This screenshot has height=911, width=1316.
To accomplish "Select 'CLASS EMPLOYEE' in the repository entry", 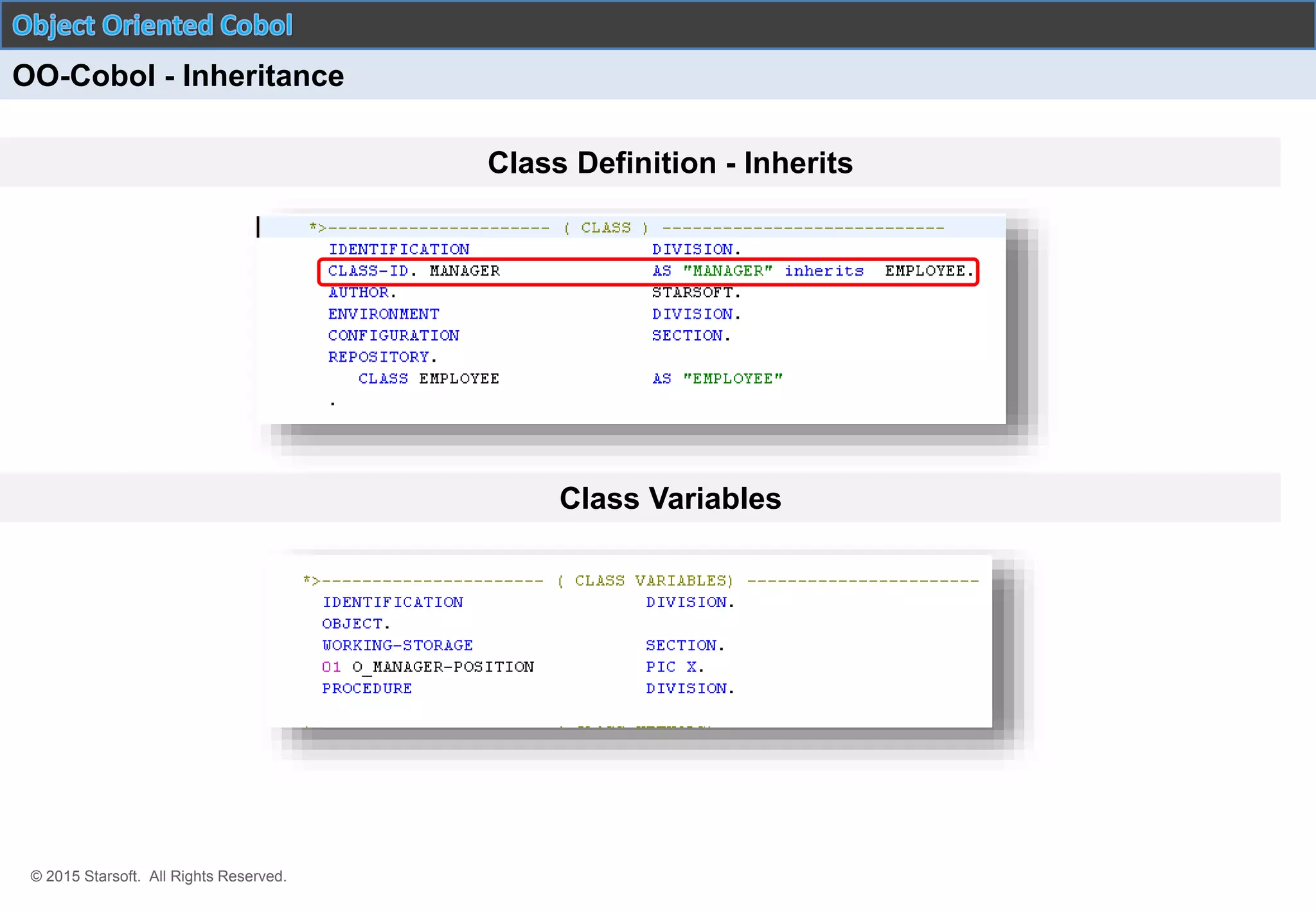I will [x=429, y=379].
